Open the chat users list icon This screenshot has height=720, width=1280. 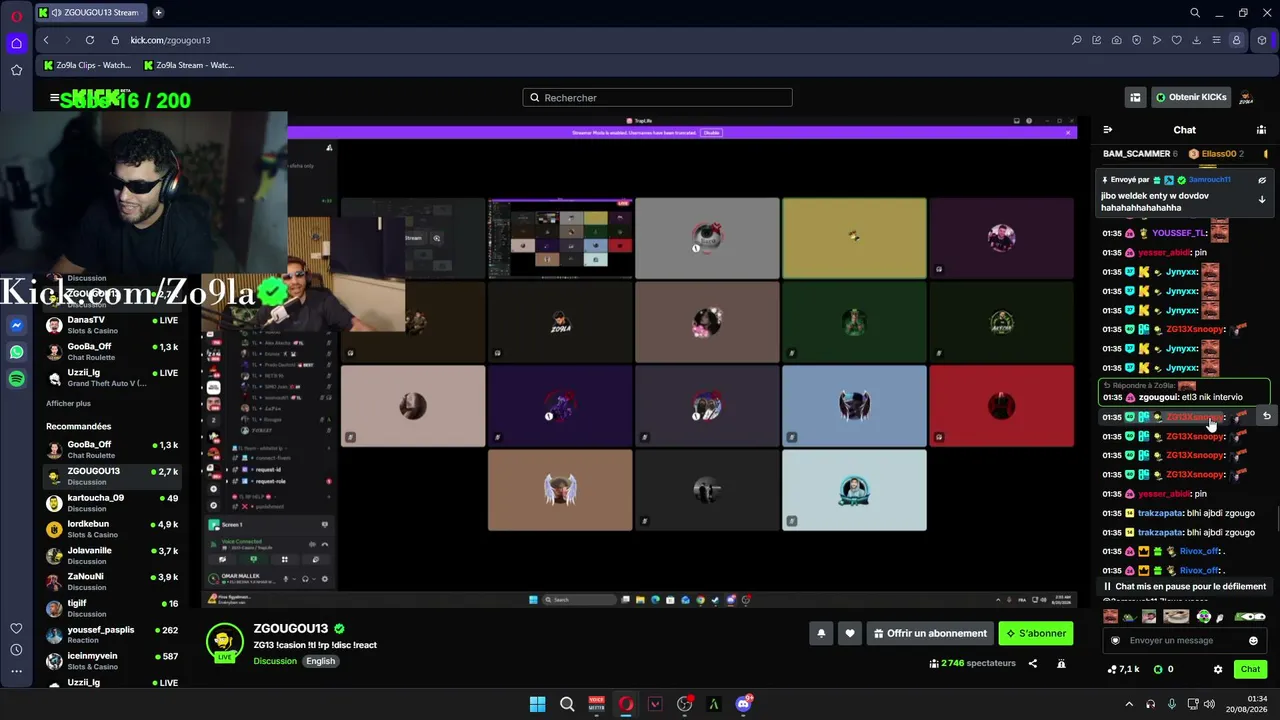(x=1260, y=129)
